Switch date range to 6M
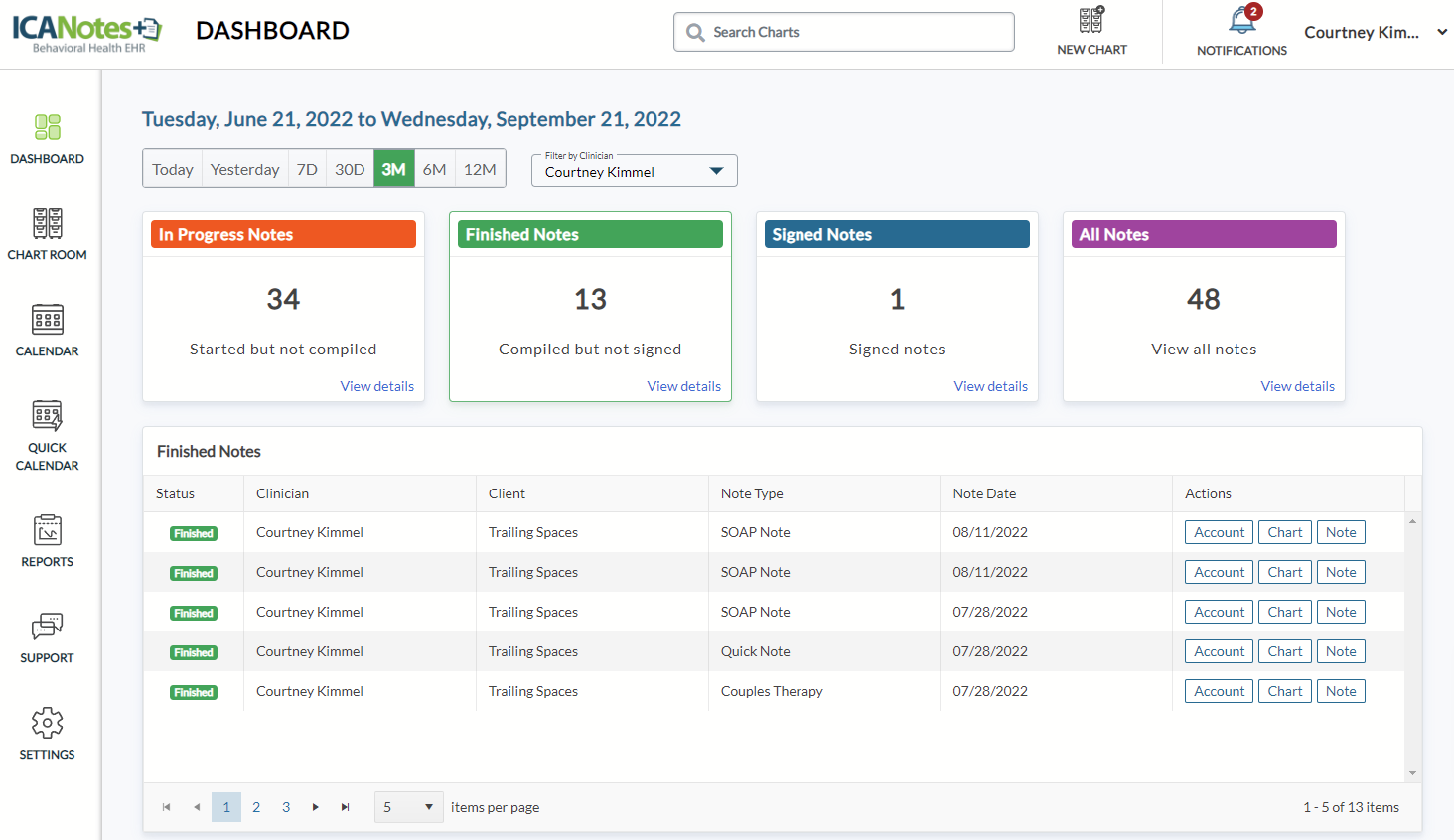 tap(434, 169)
